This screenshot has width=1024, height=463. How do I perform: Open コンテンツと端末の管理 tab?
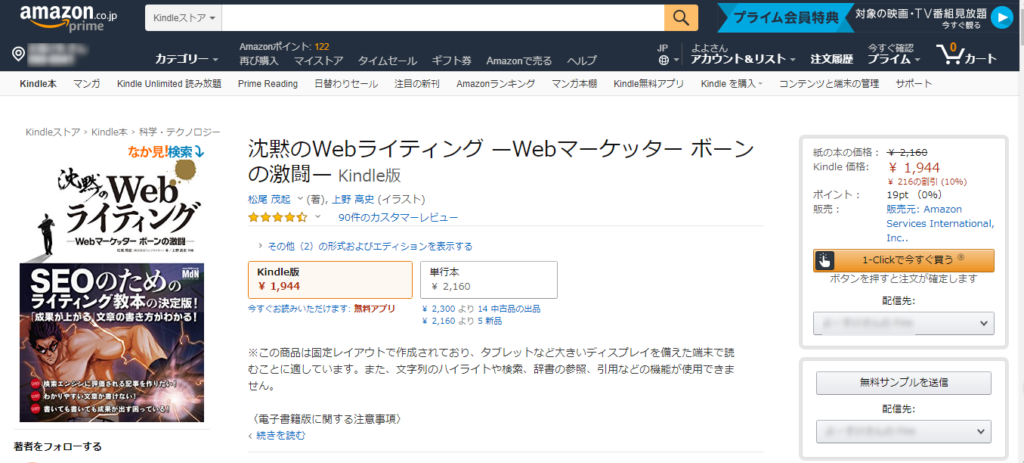(829, 84)
